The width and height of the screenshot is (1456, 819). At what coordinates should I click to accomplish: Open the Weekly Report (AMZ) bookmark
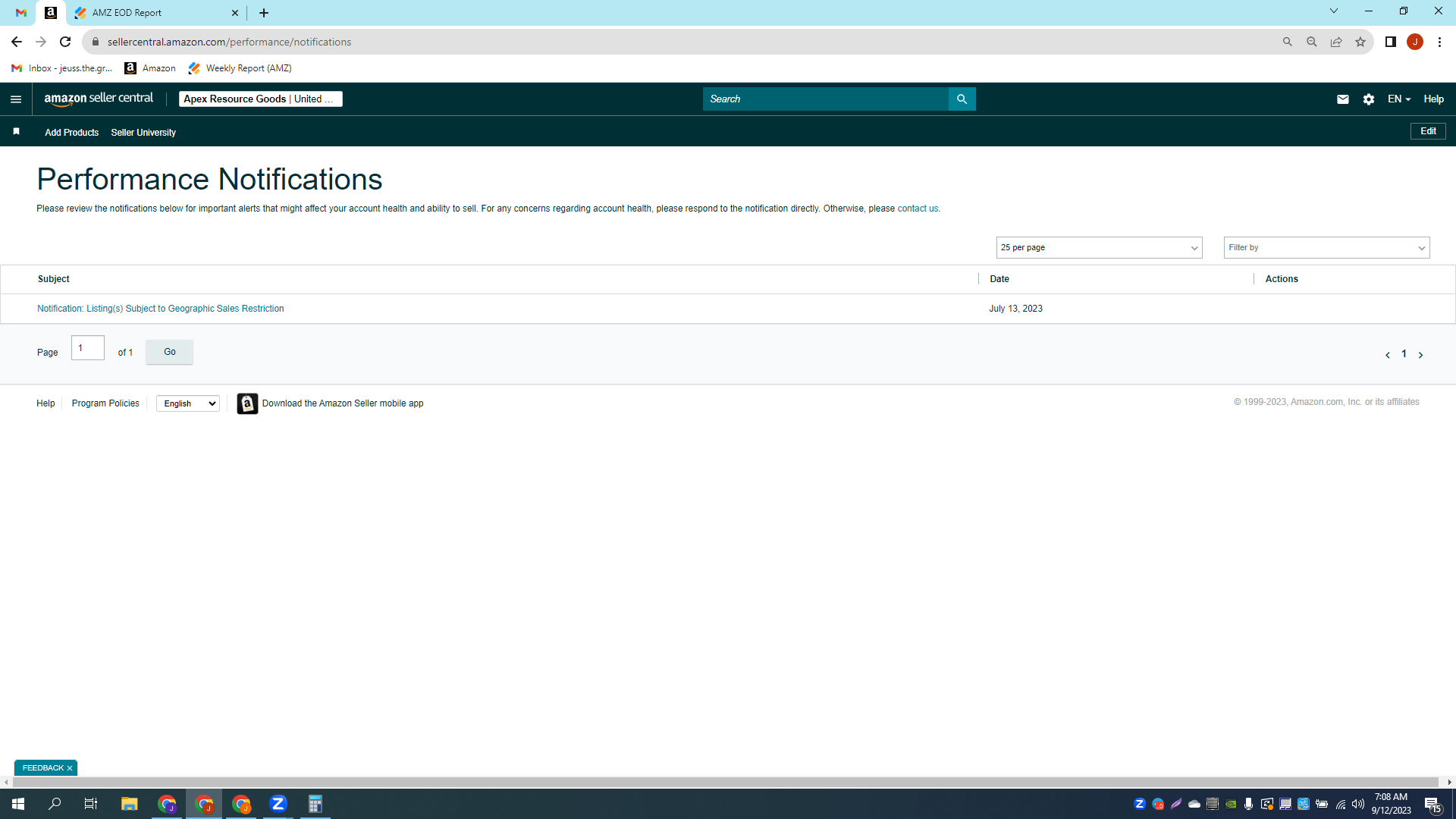pyautogui.click(x=240, y=68)
